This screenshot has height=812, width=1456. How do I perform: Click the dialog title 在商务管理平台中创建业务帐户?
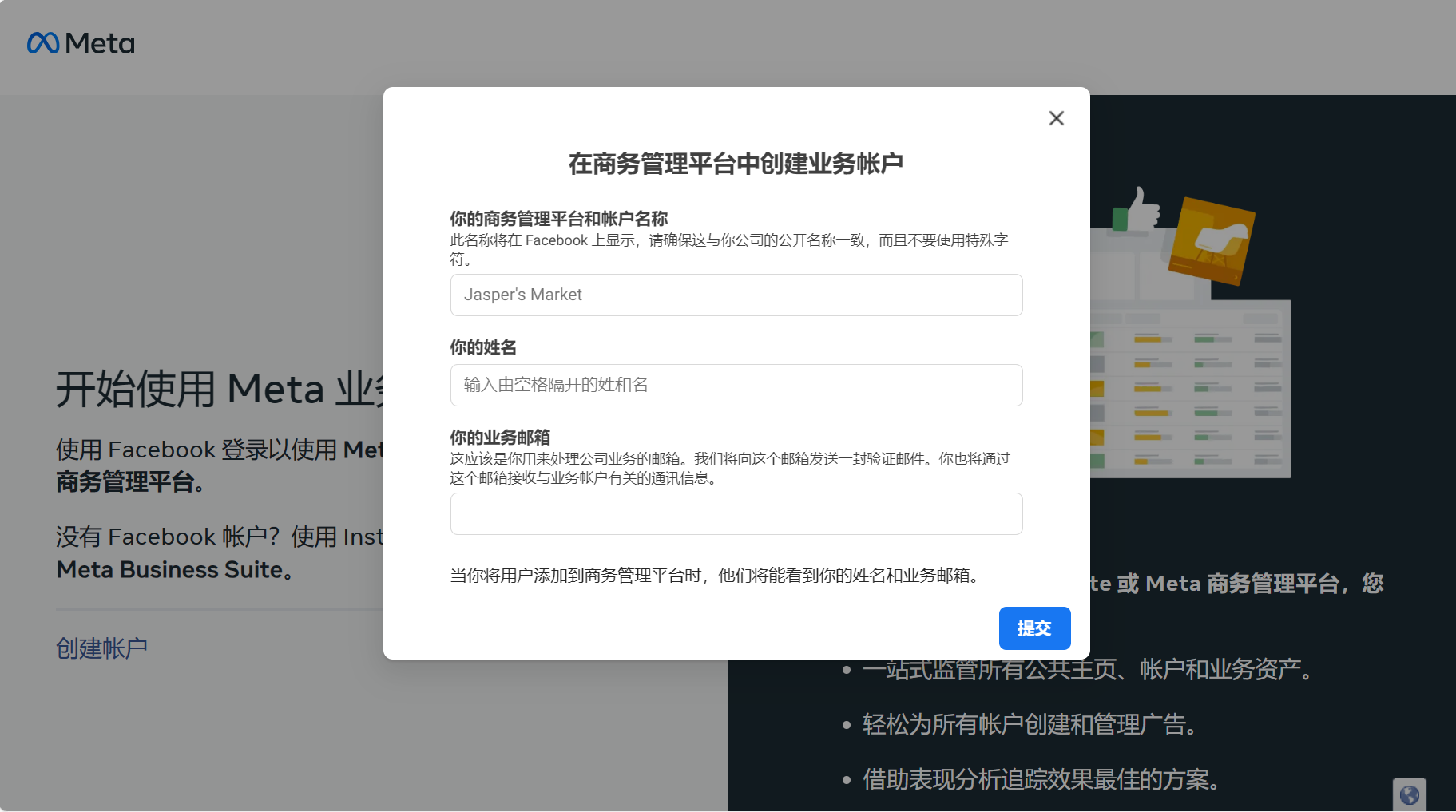[736, 164]
